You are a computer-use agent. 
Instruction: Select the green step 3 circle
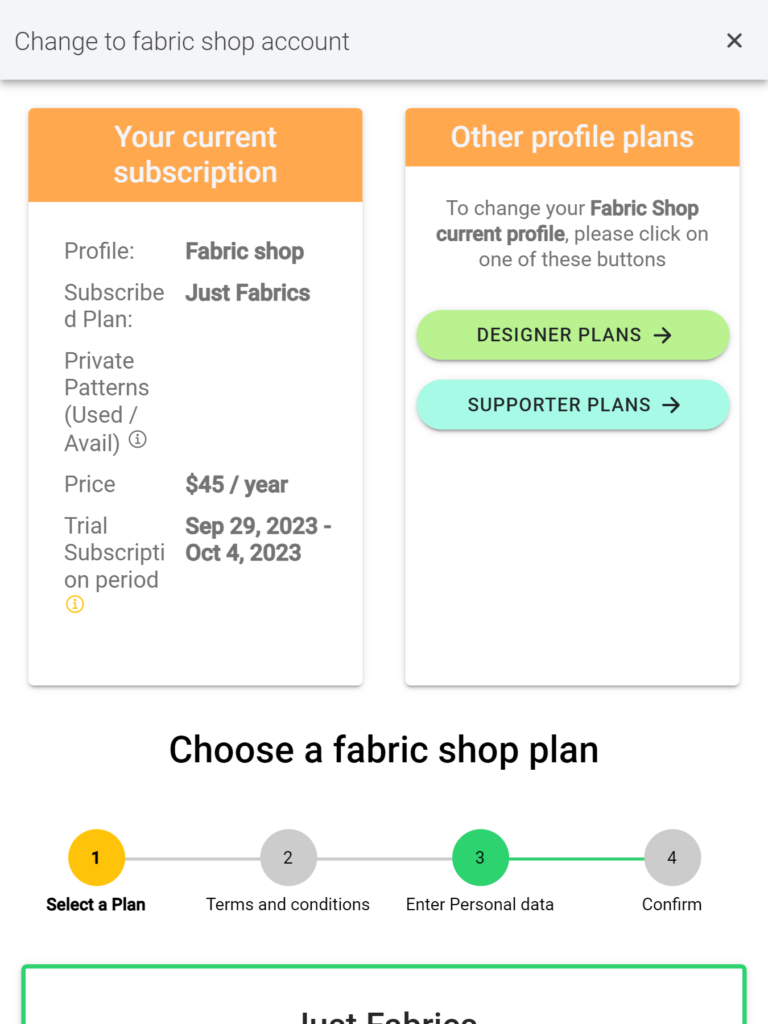tap(480, 857)
